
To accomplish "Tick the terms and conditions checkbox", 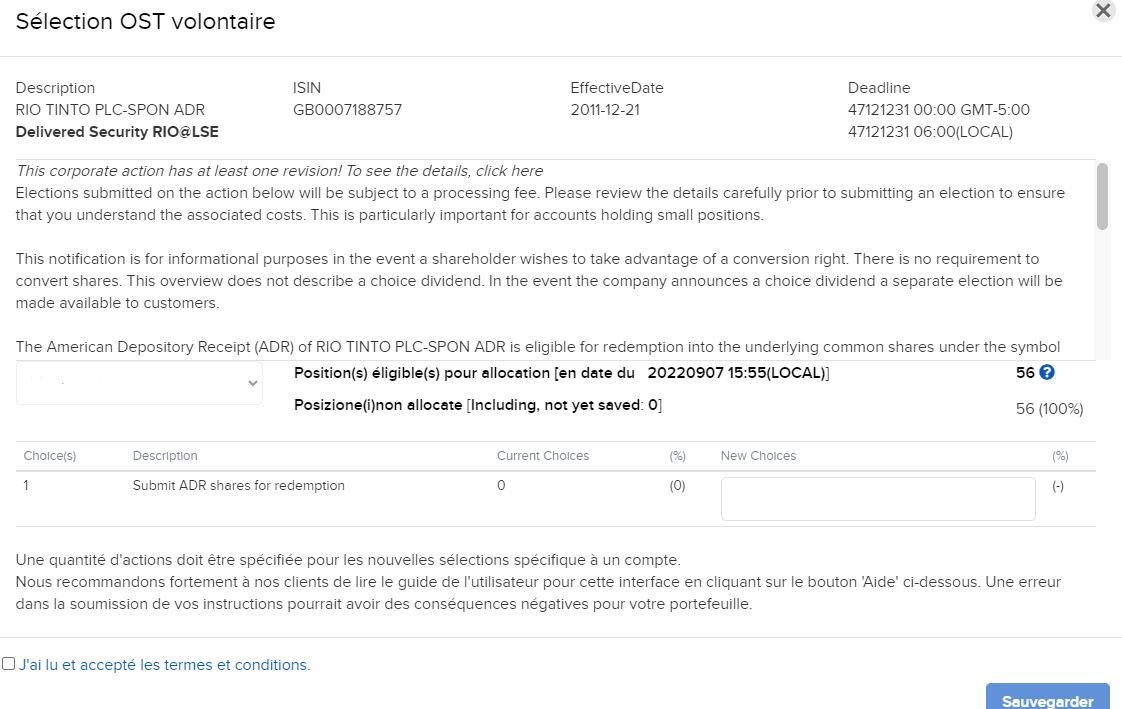I will (8, 663).
